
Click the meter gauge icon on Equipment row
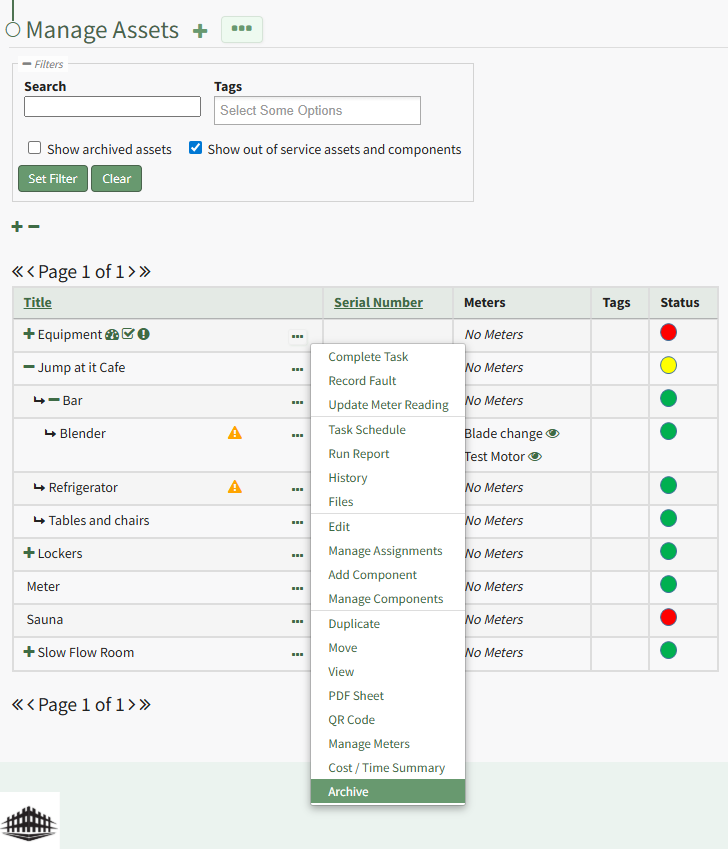[112, 335]
